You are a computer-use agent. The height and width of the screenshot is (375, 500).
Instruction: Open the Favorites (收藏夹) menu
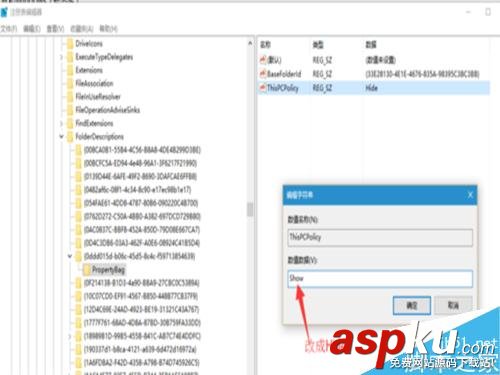click(82, 29)
